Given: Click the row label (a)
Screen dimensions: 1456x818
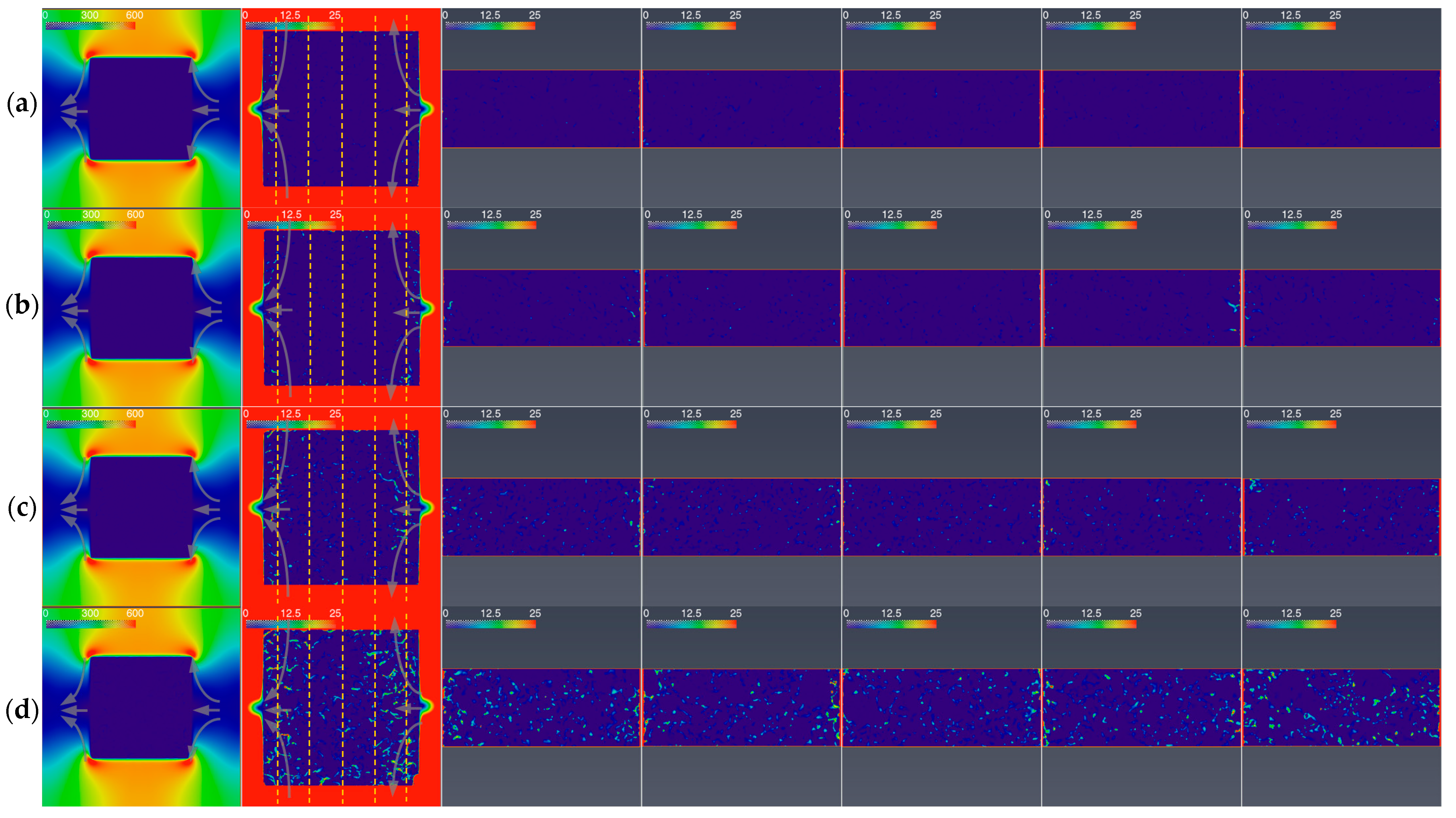Looking at the screenshot, I should point(21,105).
